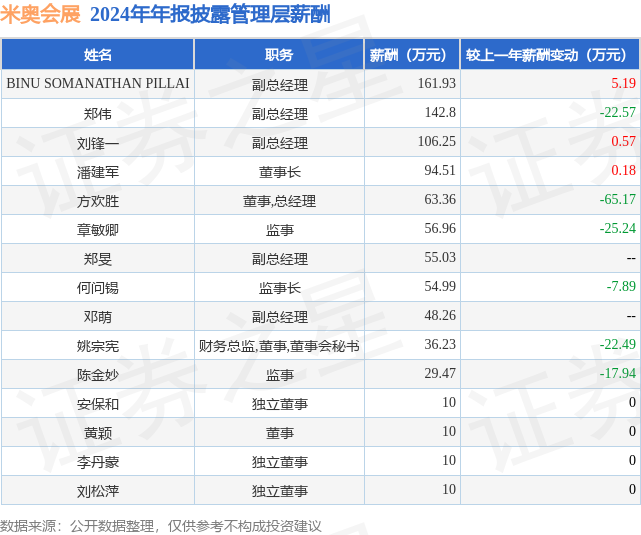Screen dimensions: 641x535
Task: Click the change value -65.17
Action: click(617, 199)
